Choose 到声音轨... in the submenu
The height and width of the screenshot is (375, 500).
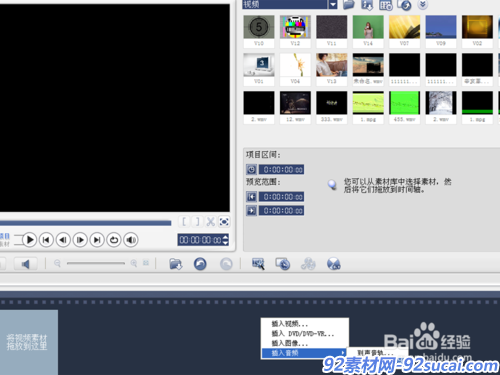[x=377, y=353]
